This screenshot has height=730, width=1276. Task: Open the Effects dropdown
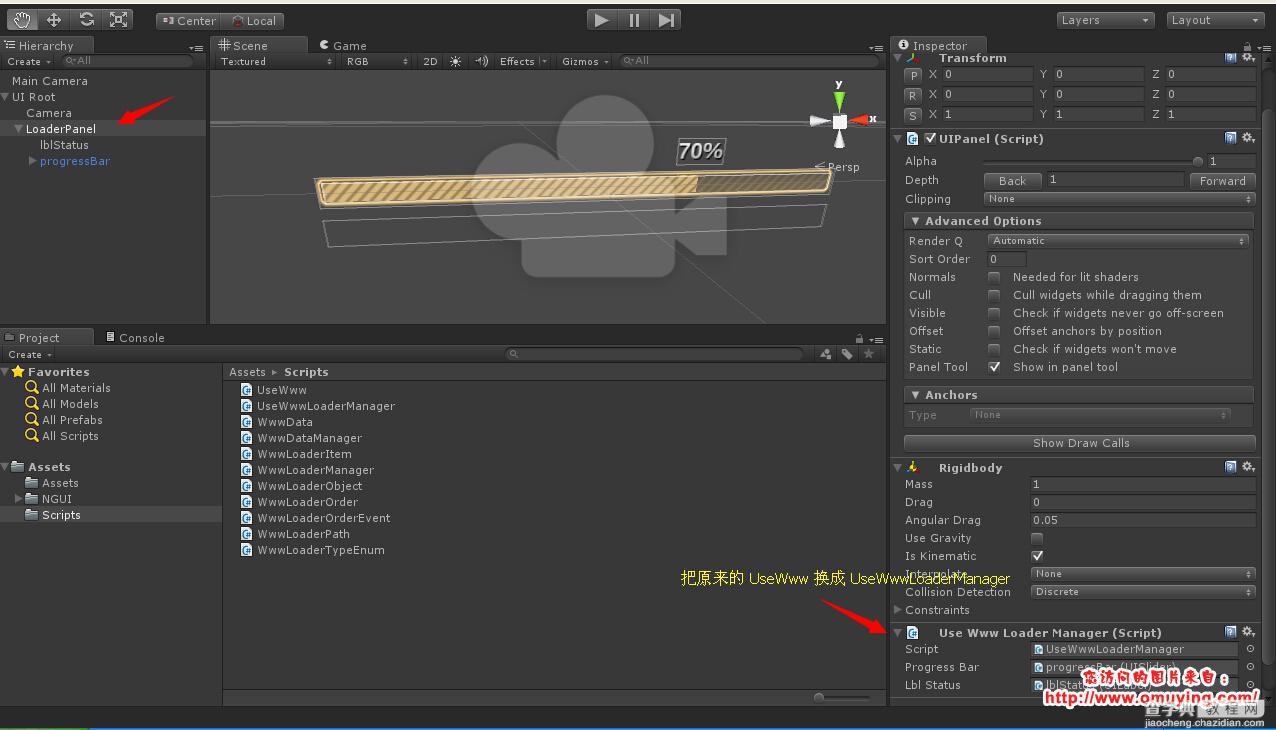pos(523,61)
